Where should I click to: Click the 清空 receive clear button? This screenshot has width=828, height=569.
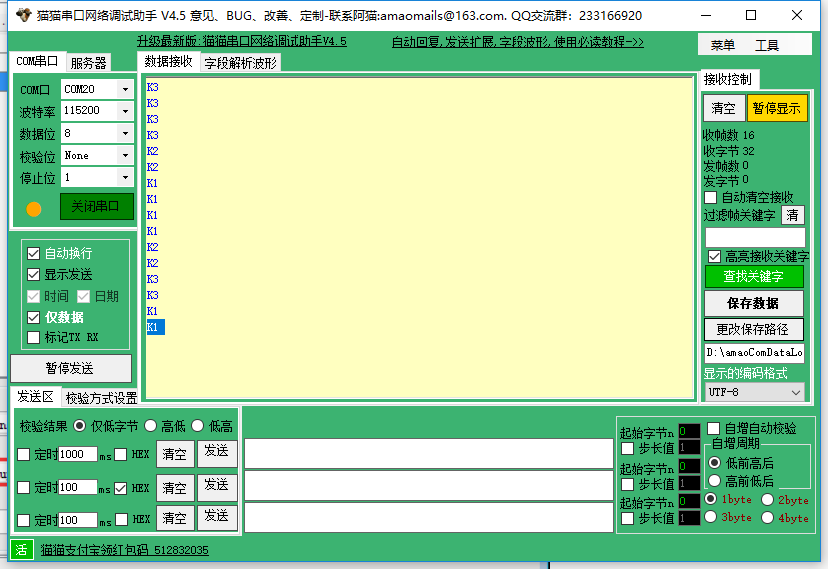coord(724,108)
